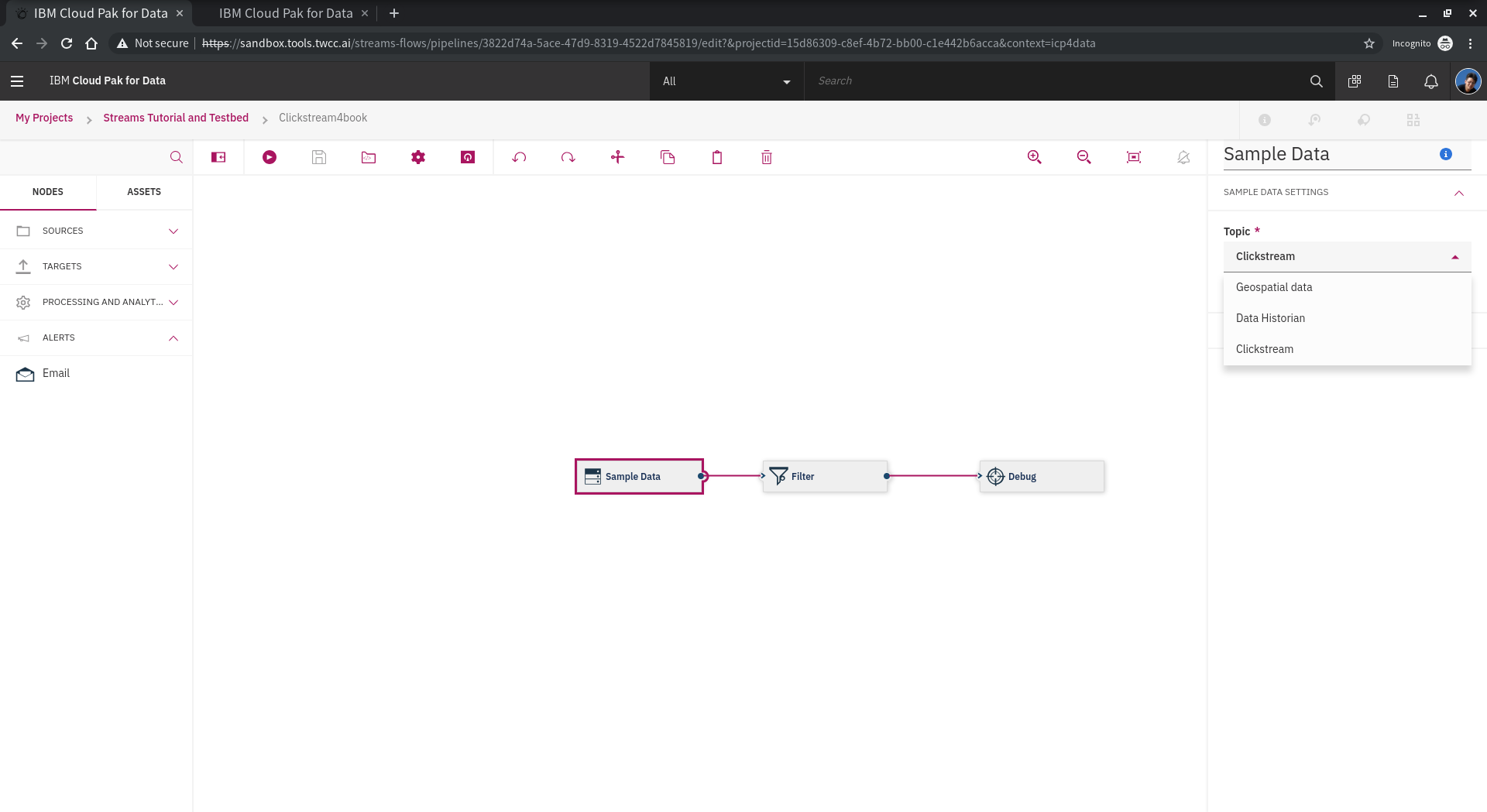The width and height of the screenshot is (1487, 812).
Task: Open the code folder icon in the toolbar
Action: (368, 157)
